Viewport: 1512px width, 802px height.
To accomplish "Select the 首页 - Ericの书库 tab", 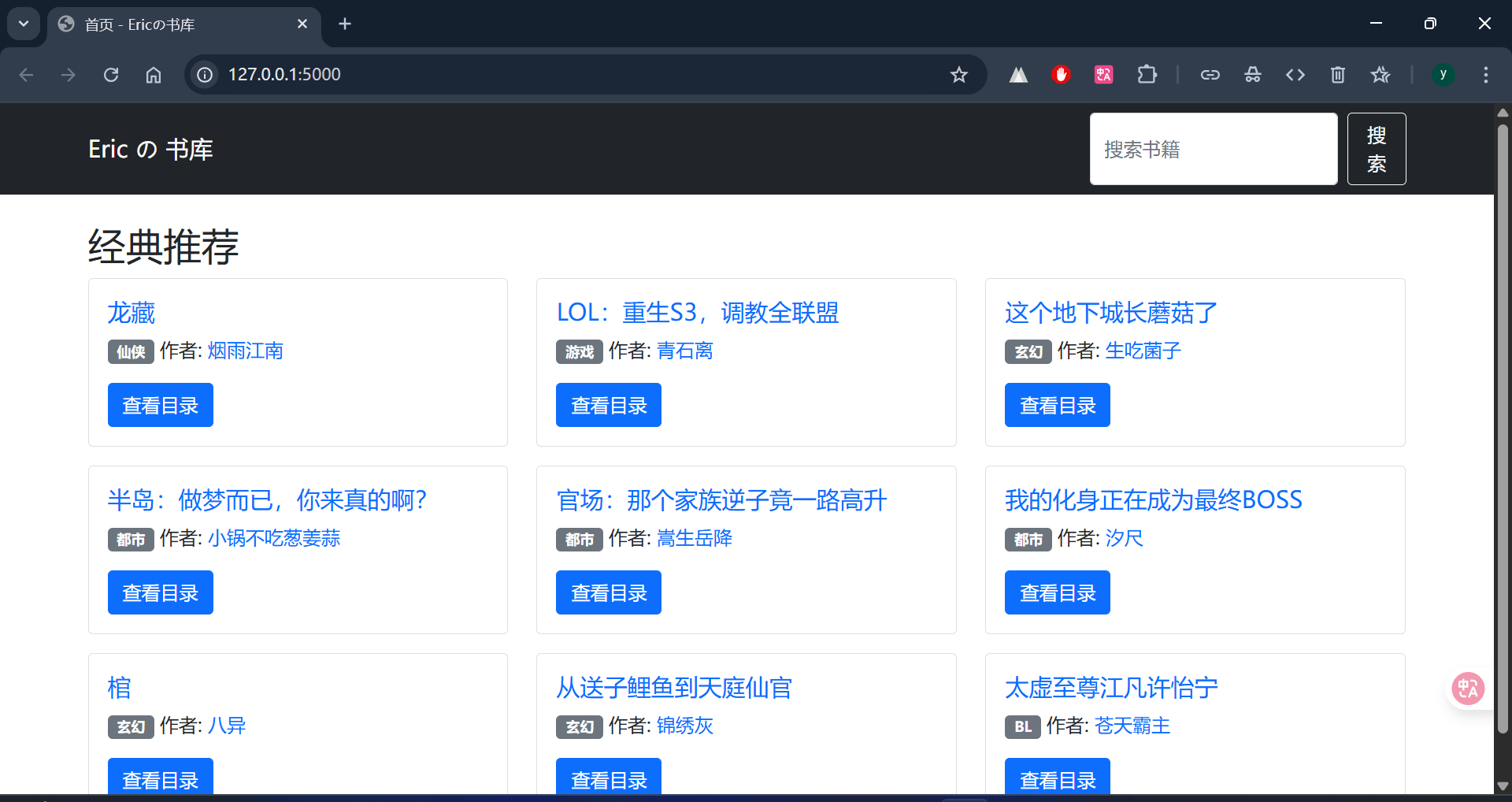I will 183,24.
